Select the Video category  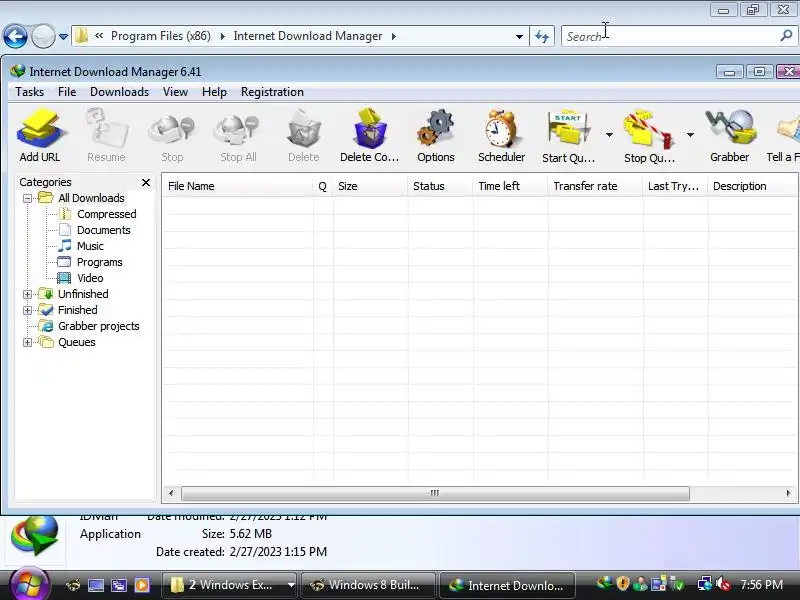pos(90,278)
